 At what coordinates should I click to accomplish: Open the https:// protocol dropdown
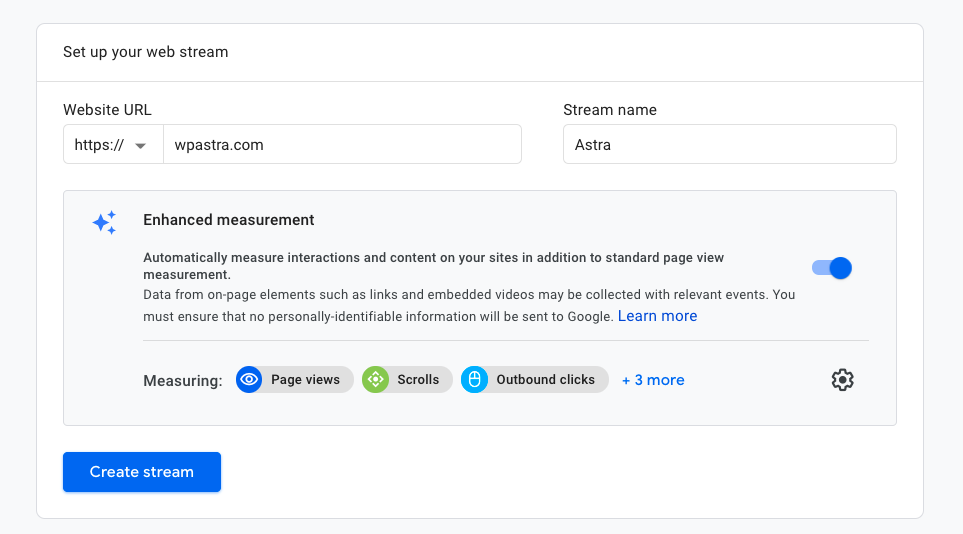(x=113, y=144)
